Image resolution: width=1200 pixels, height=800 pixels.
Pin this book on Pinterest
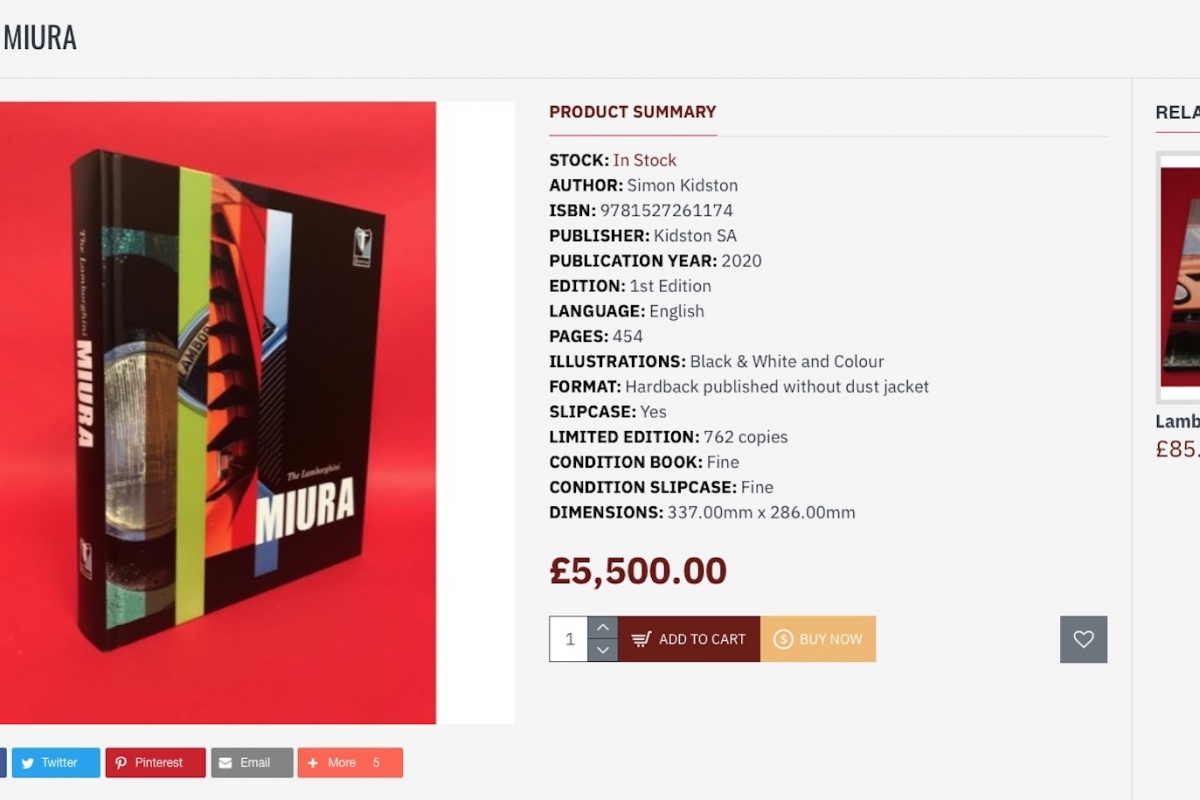[x=155, y=763]
